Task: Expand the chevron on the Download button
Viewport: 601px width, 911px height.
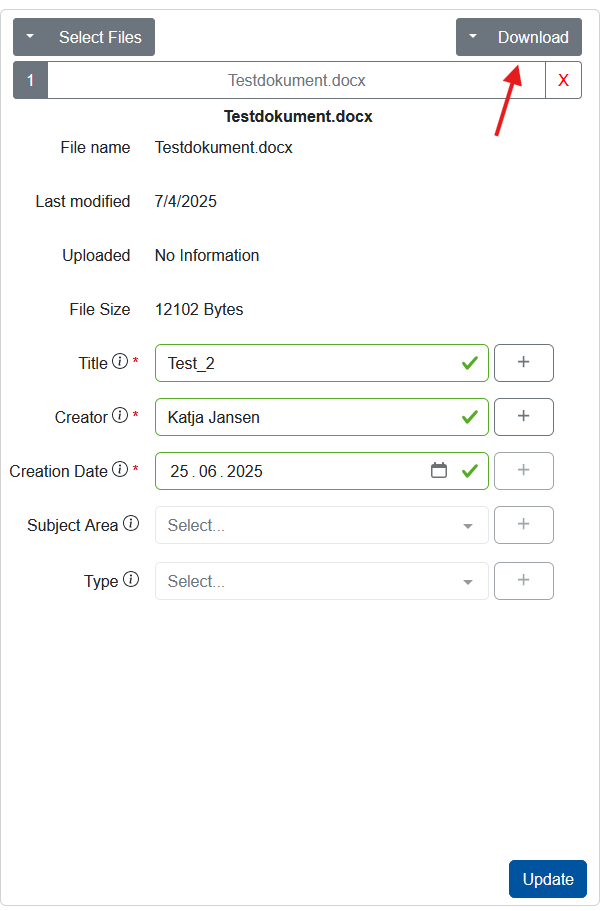Action: coord(473,36)
